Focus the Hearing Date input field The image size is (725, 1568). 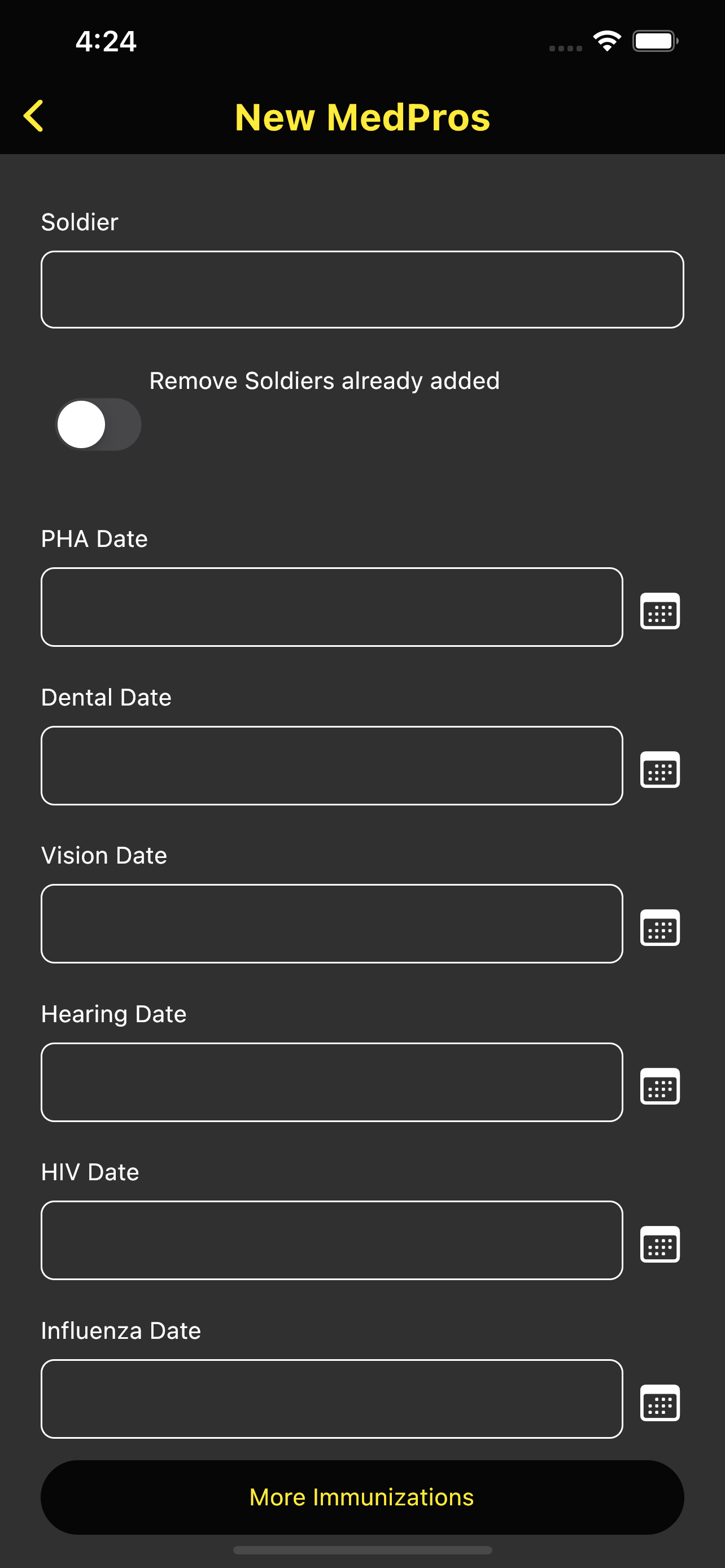tap(332, 1081)
